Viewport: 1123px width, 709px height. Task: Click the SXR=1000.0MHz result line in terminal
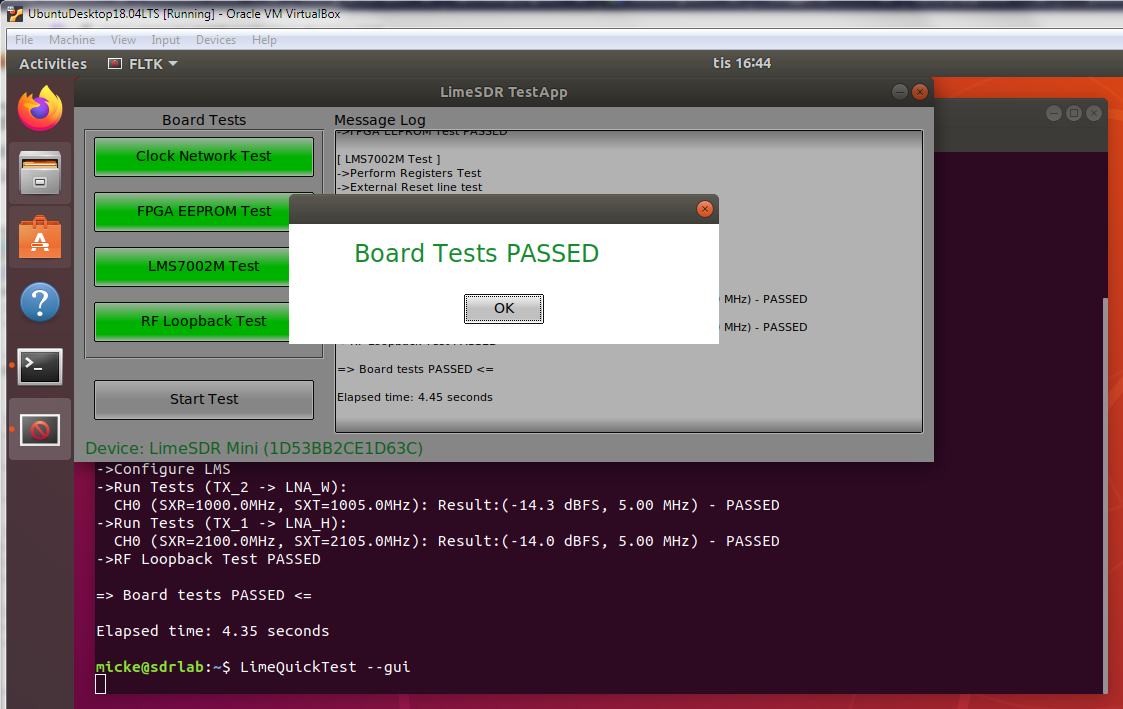pyautogui.click(x=446, y=505)
